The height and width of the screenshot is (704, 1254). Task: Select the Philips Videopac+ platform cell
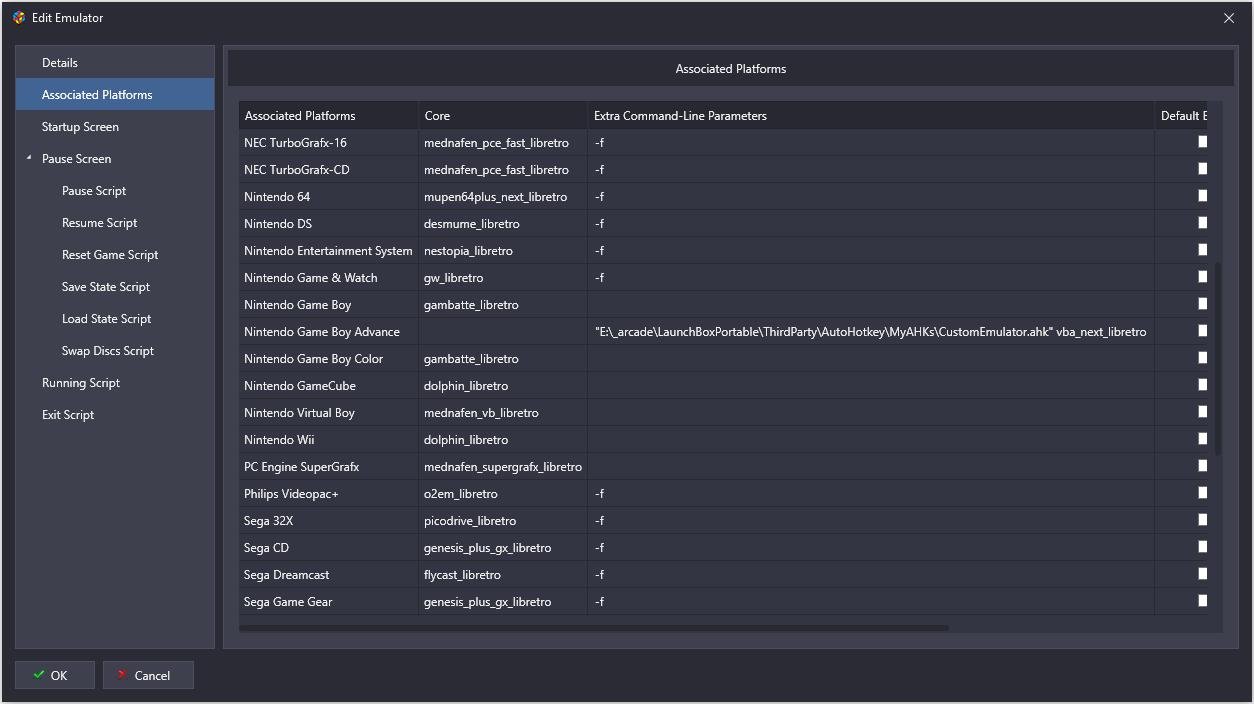pos(328,493)
